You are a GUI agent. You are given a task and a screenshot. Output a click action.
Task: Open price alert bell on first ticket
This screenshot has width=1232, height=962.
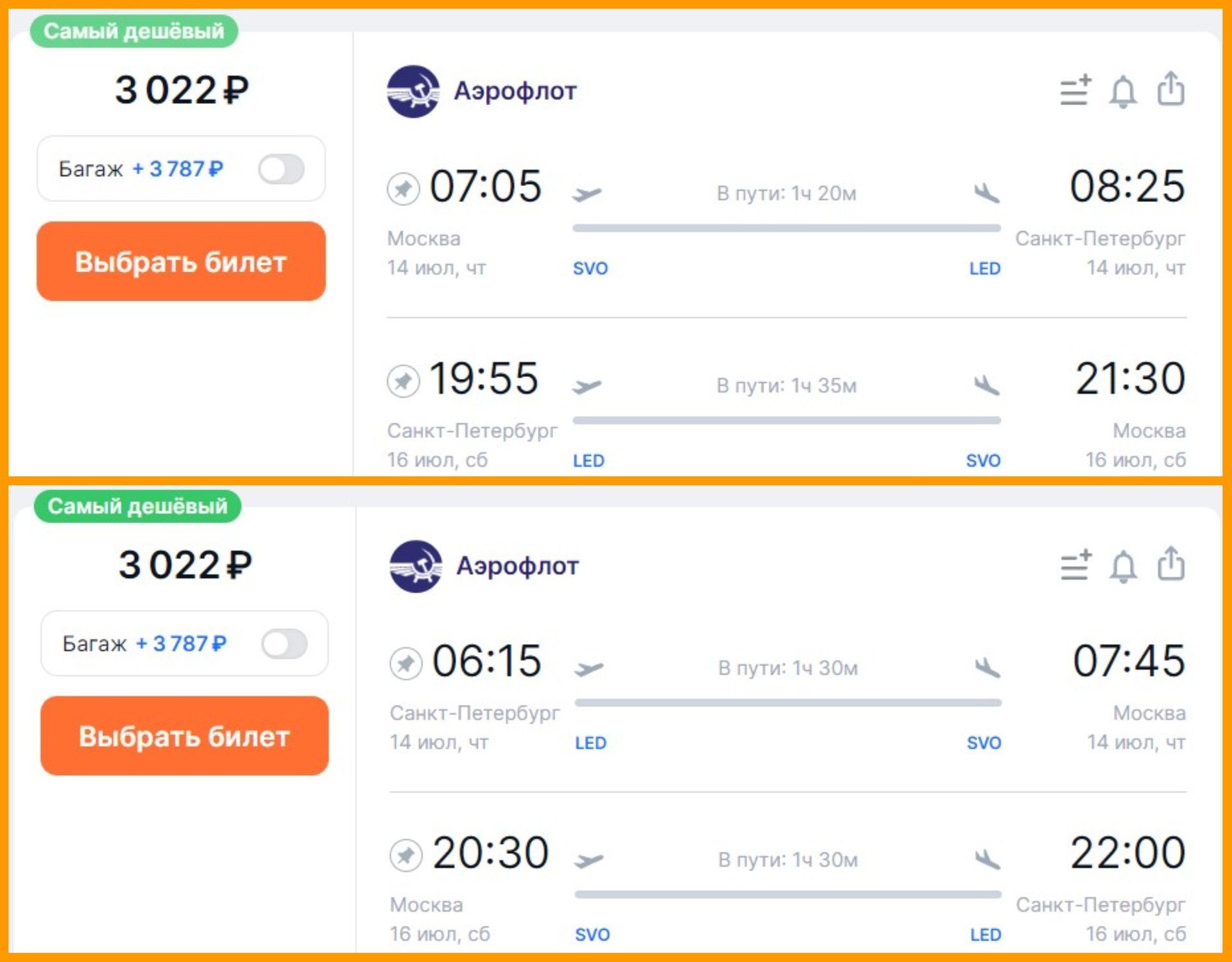pos(1123,91)
